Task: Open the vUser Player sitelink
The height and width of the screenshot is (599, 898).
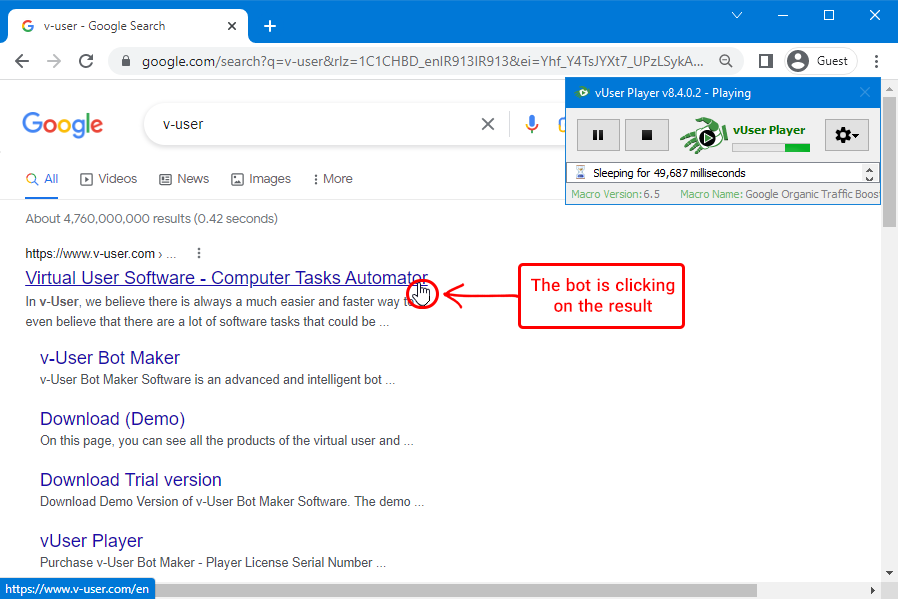Action: point(92,541)
